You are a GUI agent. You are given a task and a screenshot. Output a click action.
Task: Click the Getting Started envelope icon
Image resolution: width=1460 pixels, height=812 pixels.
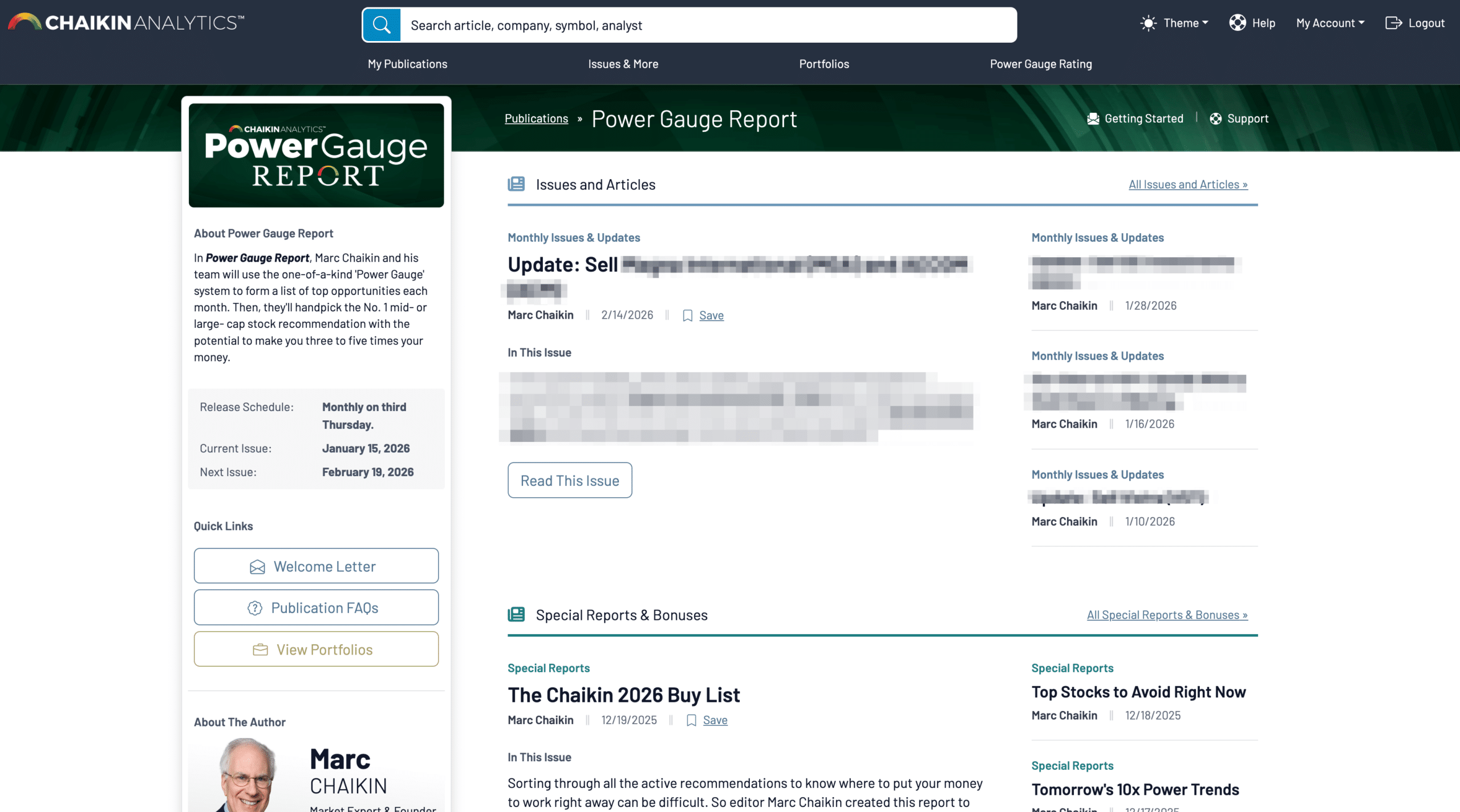[x=1093, y=119]
